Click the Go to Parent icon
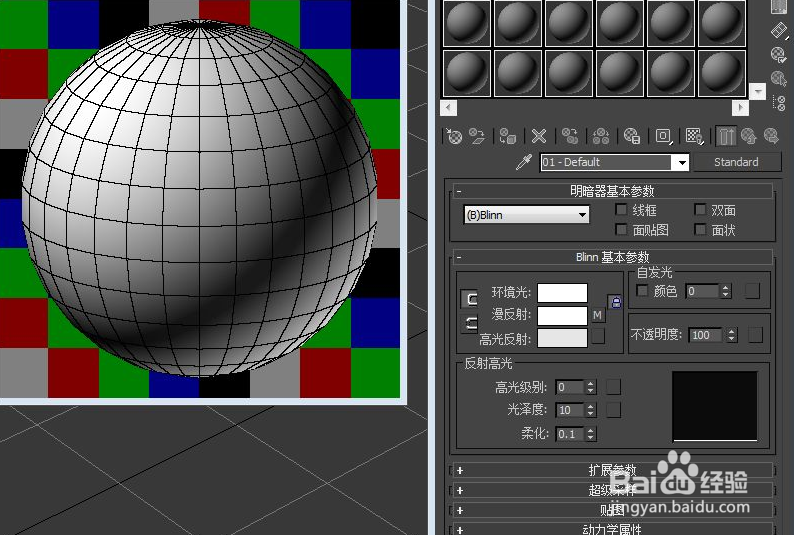The image size is (794, 535). 748,136
